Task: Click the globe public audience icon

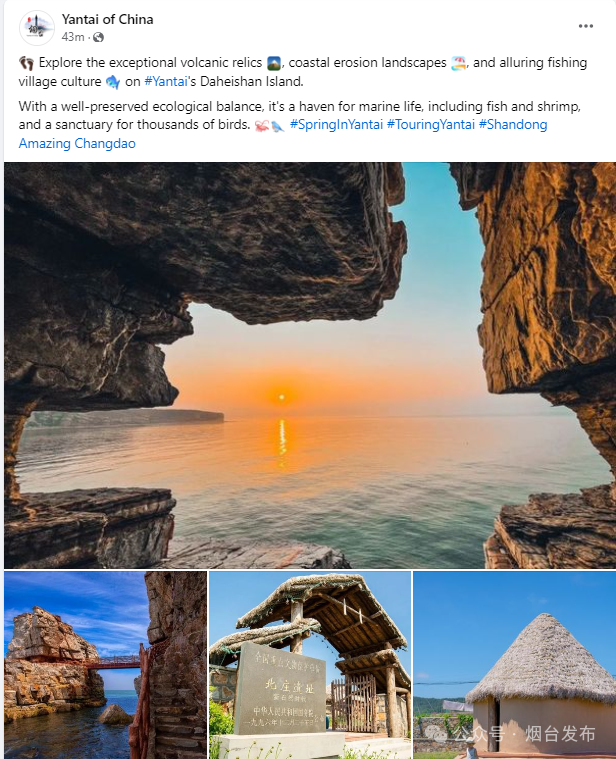Action: click(98, 37)
